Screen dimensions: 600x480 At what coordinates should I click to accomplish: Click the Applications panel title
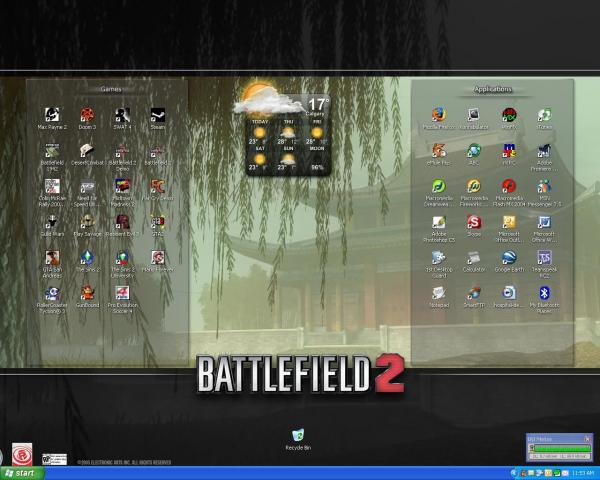coord(492,89)
